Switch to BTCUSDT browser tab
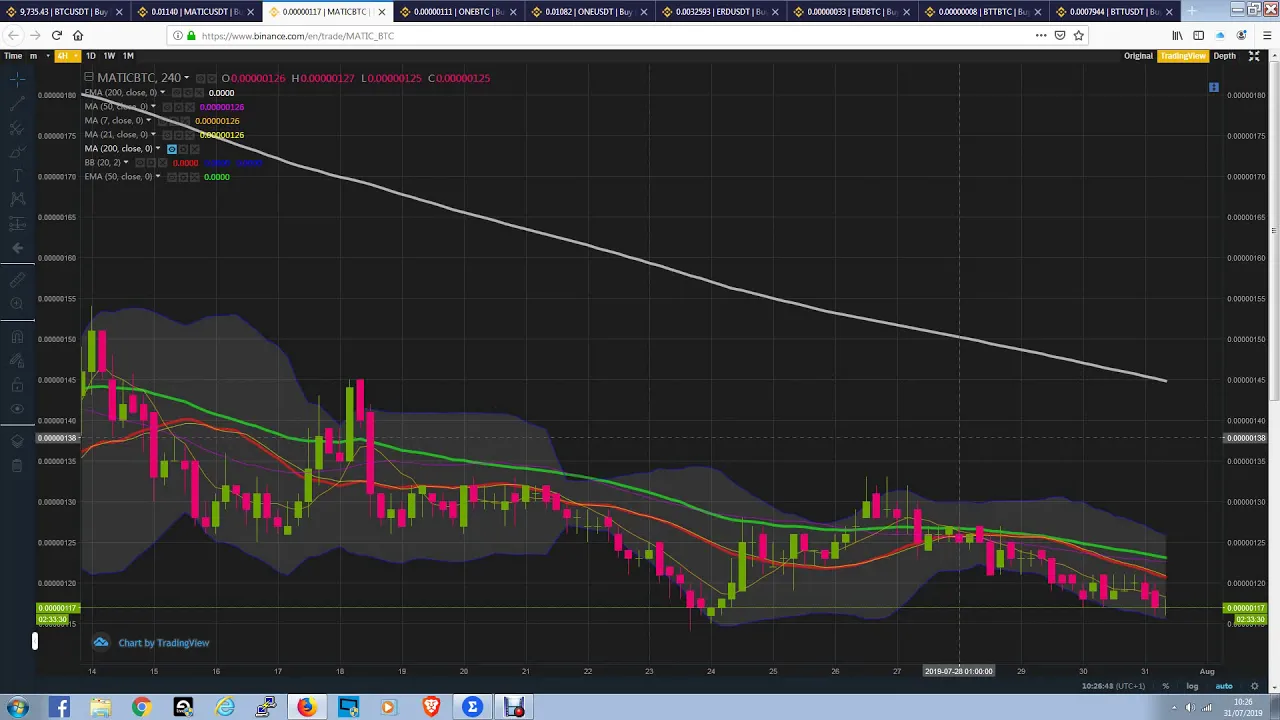 click(x=65, y=12)
